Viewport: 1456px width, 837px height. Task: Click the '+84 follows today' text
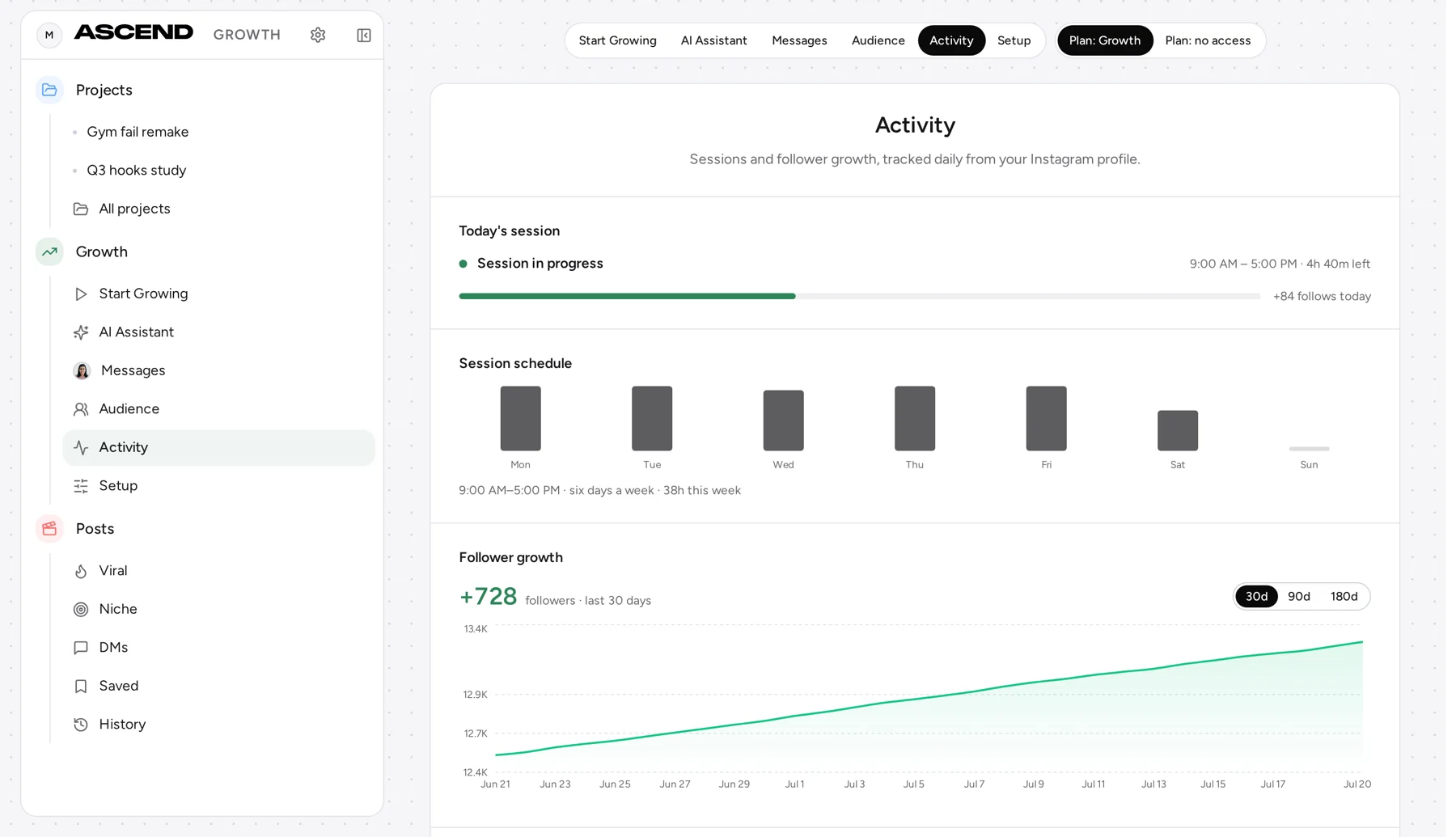click(1322, 297)
